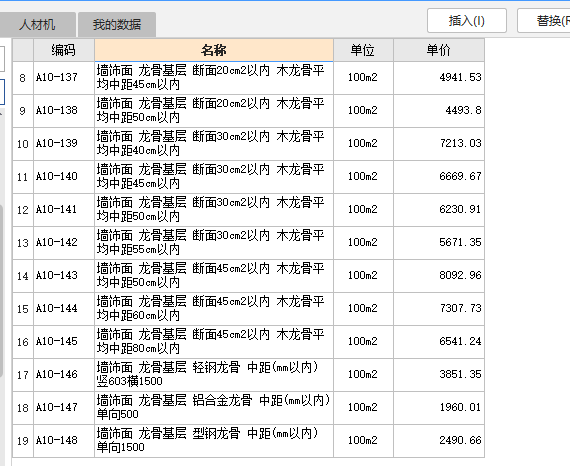Viewport: 570px width, 466px height.
Task: Select name cell for 断面45cm2 中距60cm
Action: tap(214, 309)
